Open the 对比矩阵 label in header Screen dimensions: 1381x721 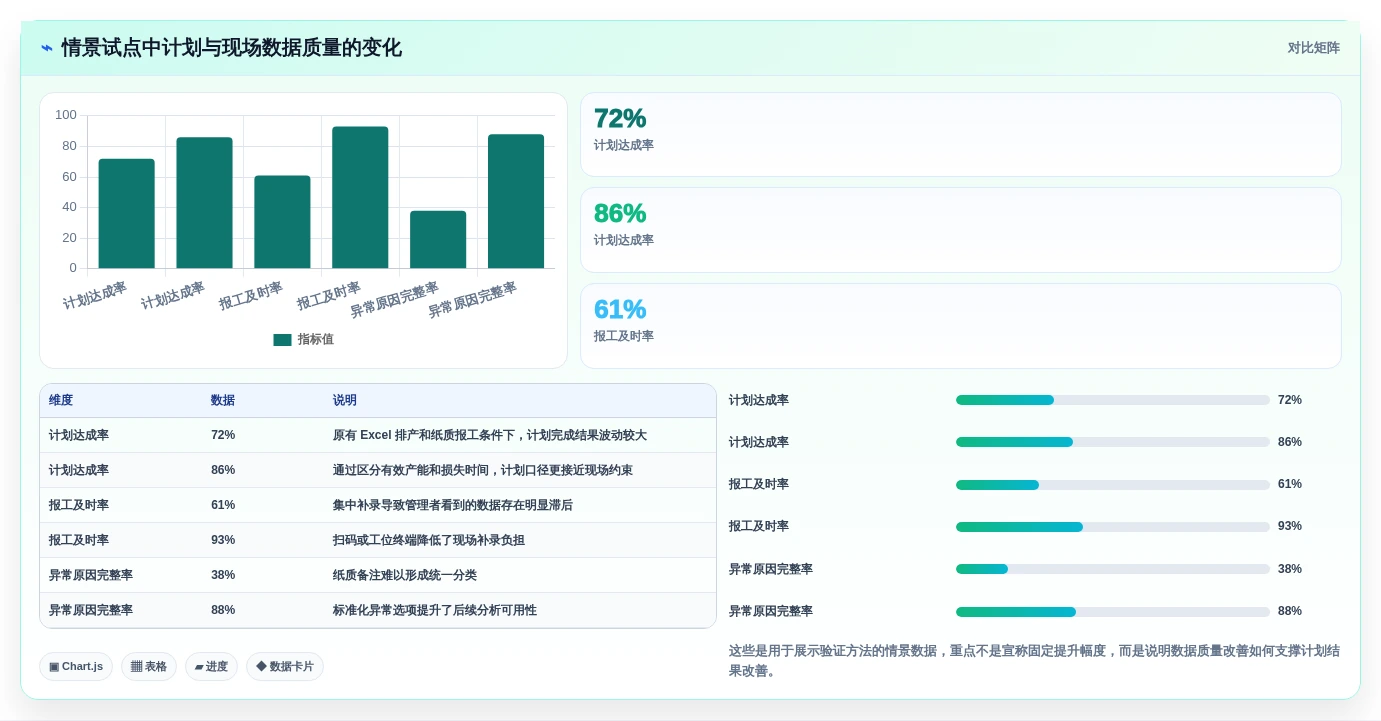1314,48
